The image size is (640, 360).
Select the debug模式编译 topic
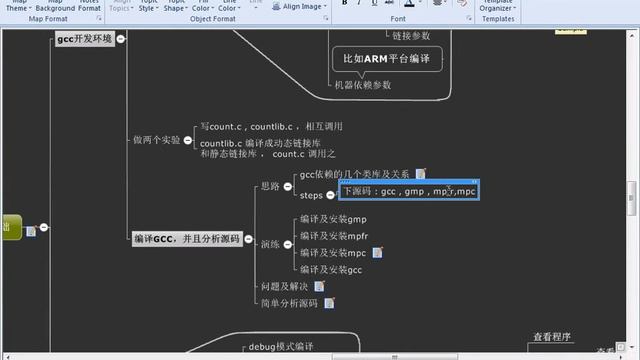[281, 347]
